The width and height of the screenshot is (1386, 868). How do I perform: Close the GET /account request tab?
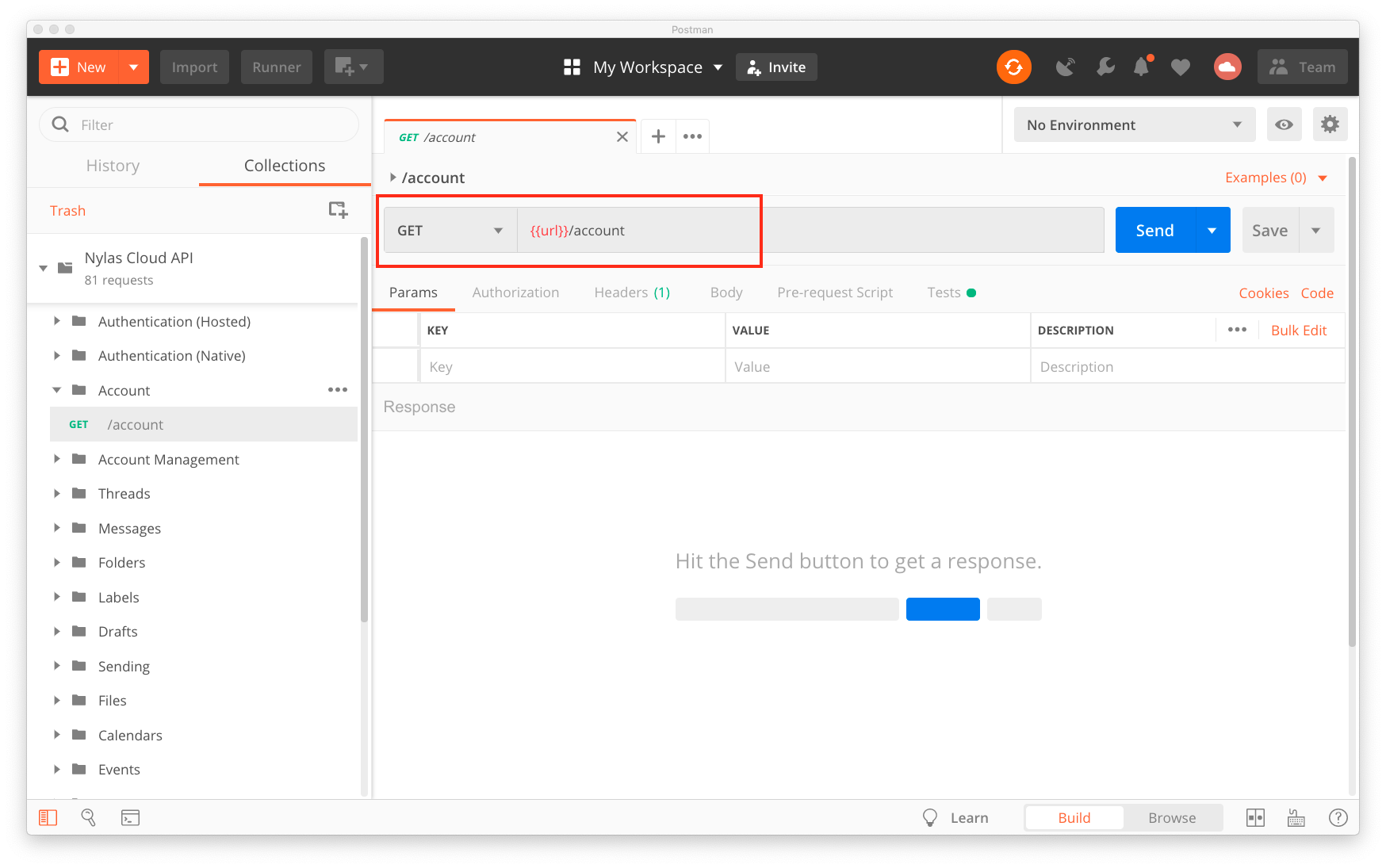(622, 137)
